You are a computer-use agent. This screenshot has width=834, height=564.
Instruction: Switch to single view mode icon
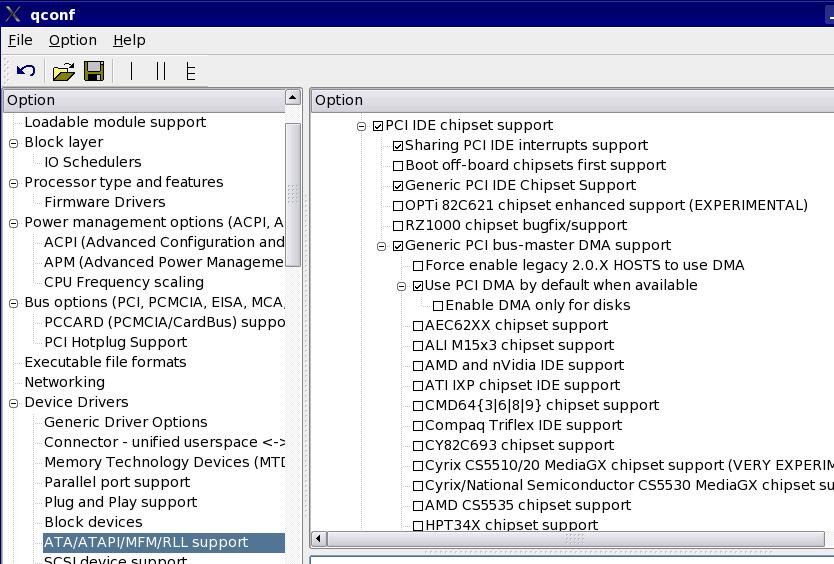[x=131, y=71]
